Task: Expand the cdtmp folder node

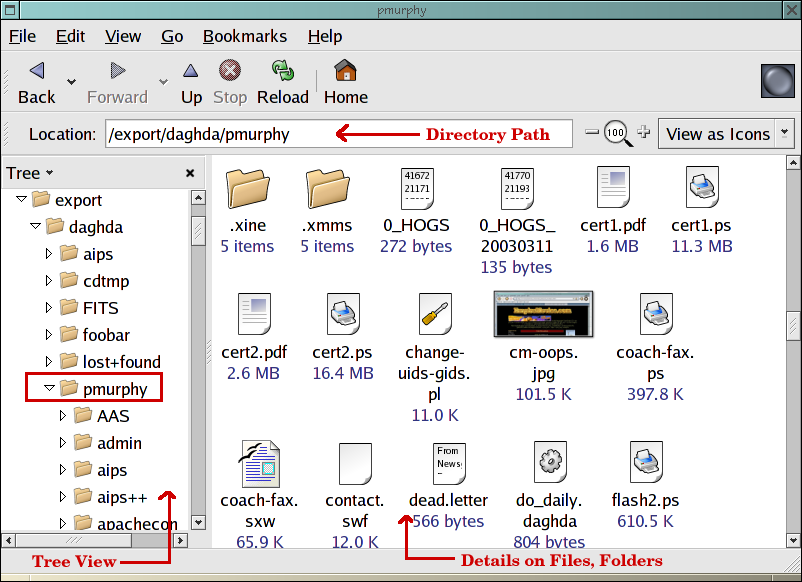Action: pyautogui.click(x=49, y=280)
